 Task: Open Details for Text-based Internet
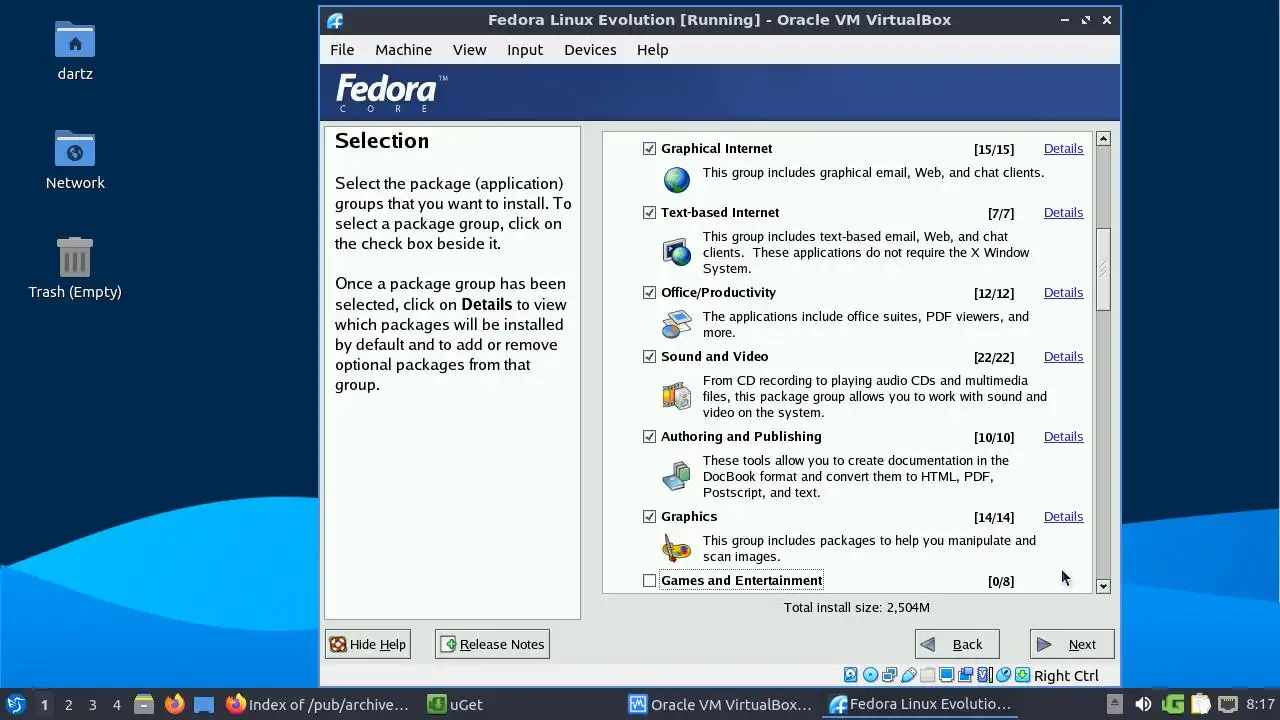1063,212
